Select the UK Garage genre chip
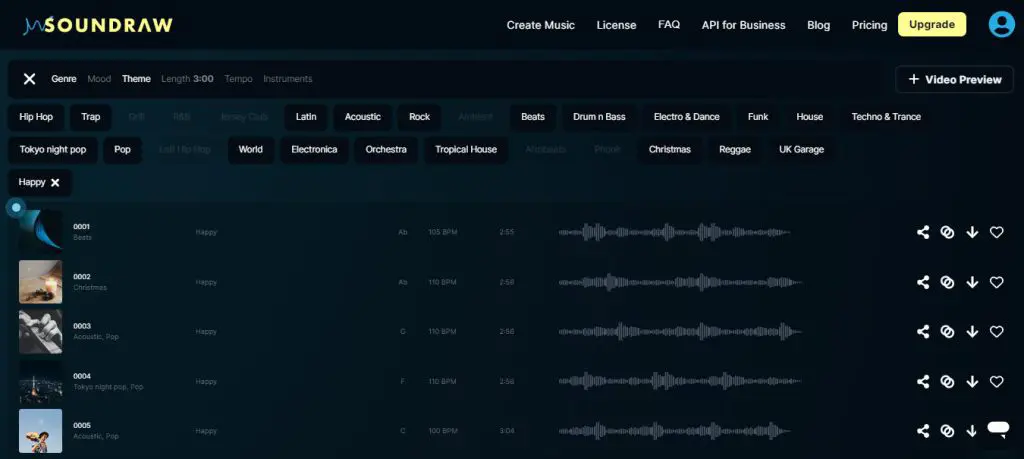This screenshot has width=1024, height=459. click(801, 150)
